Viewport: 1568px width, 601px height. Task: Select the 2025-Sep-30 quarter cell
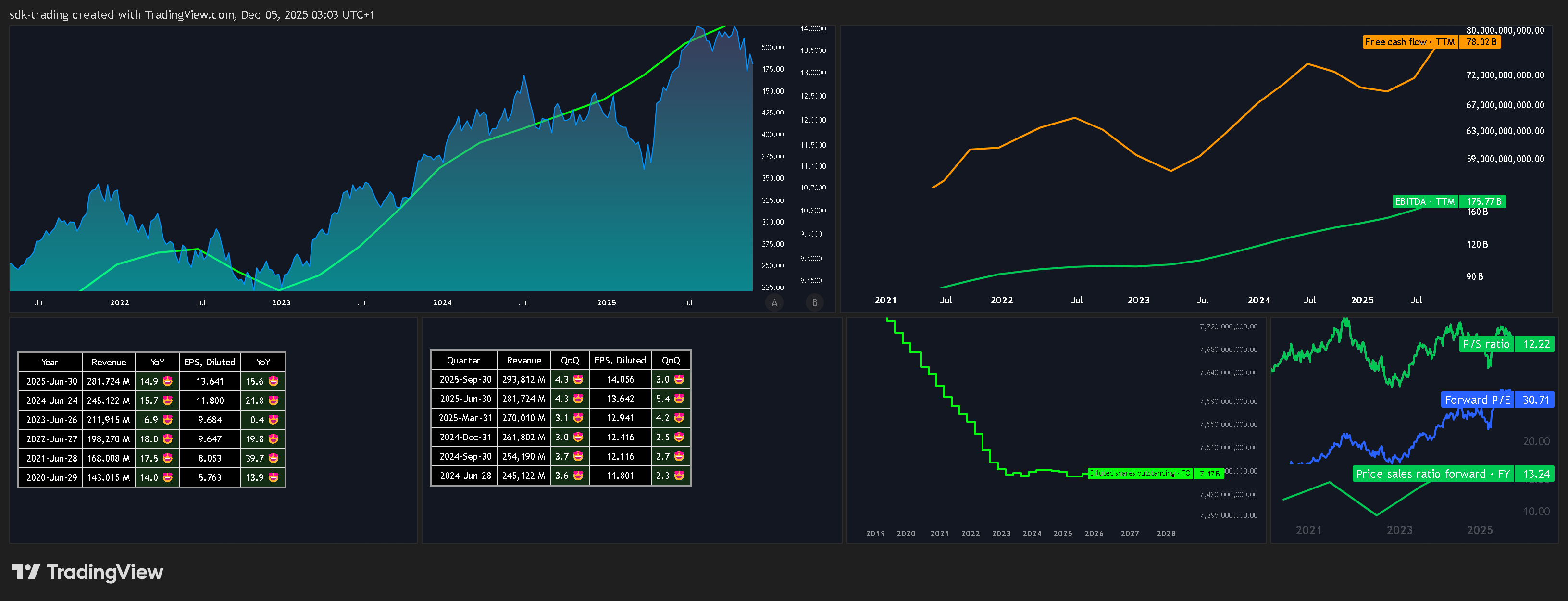(x=465, y=379)
